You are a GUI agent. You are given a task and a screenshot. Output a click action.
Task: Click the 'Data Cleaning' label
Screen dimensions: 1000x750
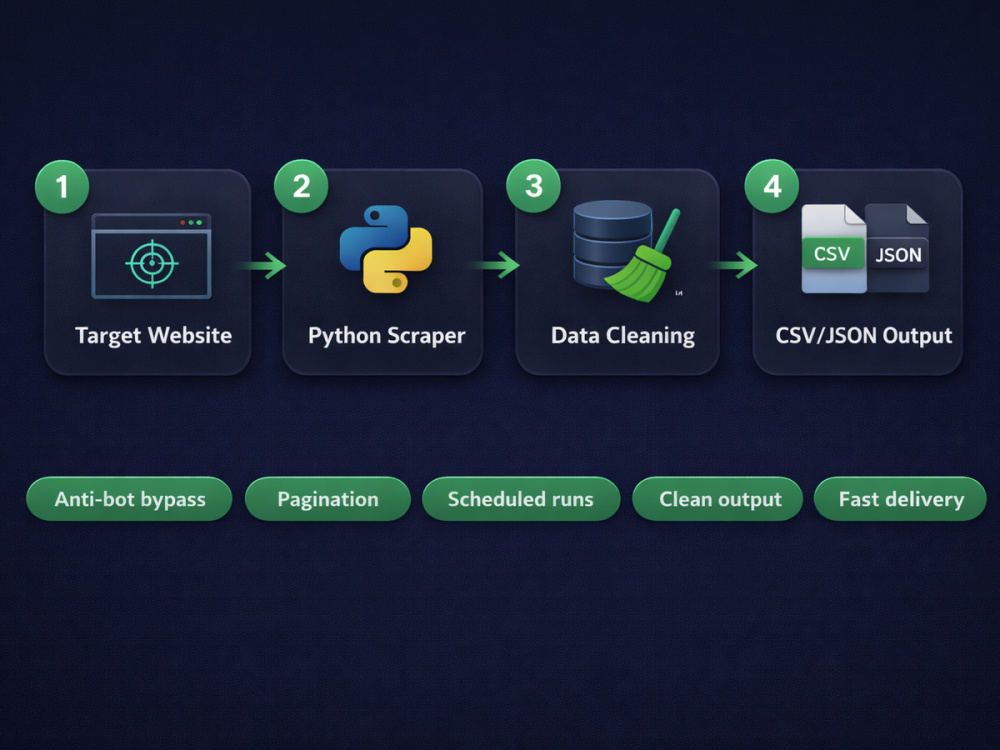tap(623, 336)
